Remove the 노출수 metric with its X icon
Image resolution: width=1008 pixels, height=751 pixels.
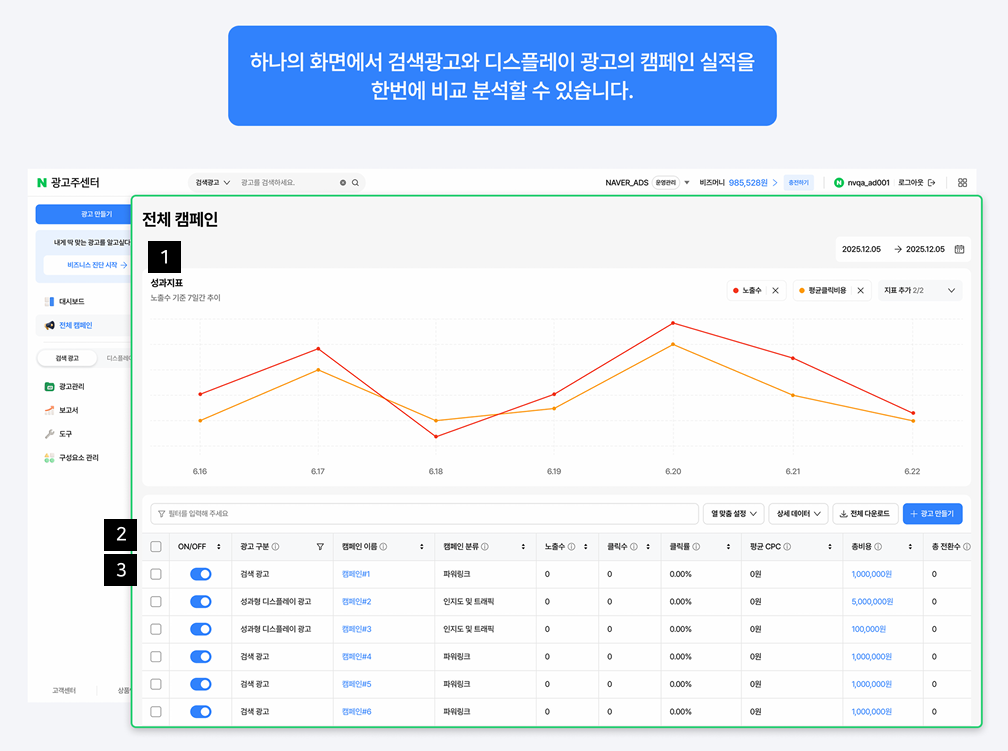775,290
